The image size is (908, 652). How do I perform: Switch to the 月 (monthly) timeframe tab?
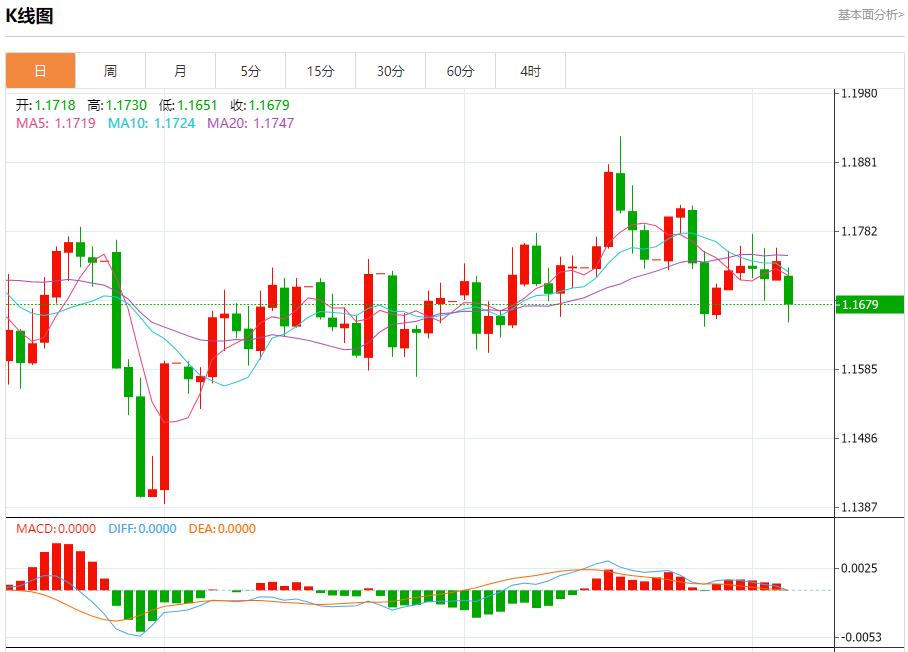(181, 70)
